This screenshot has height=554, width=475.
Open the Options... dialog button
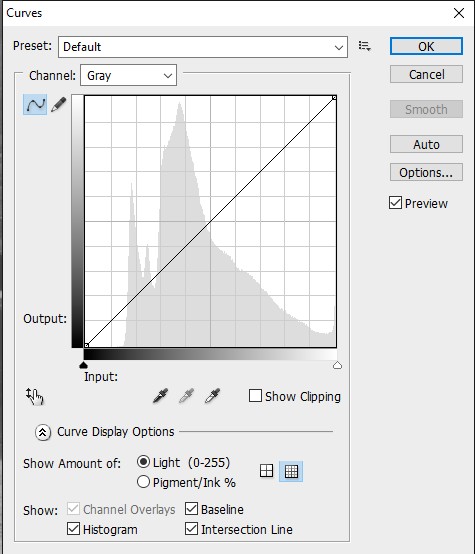426,172
